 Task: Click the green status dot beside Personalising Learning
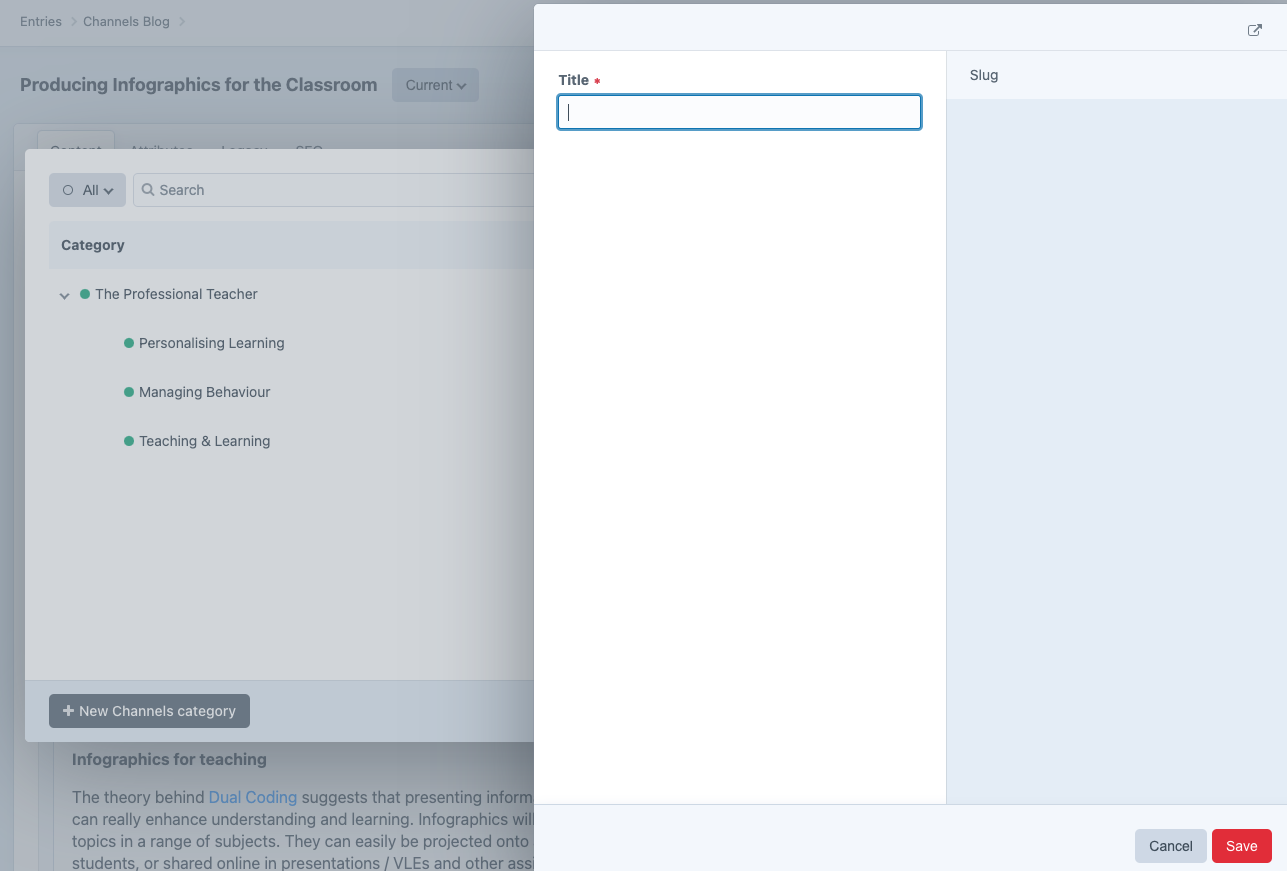pyautogui.click(x=129, y=342)
